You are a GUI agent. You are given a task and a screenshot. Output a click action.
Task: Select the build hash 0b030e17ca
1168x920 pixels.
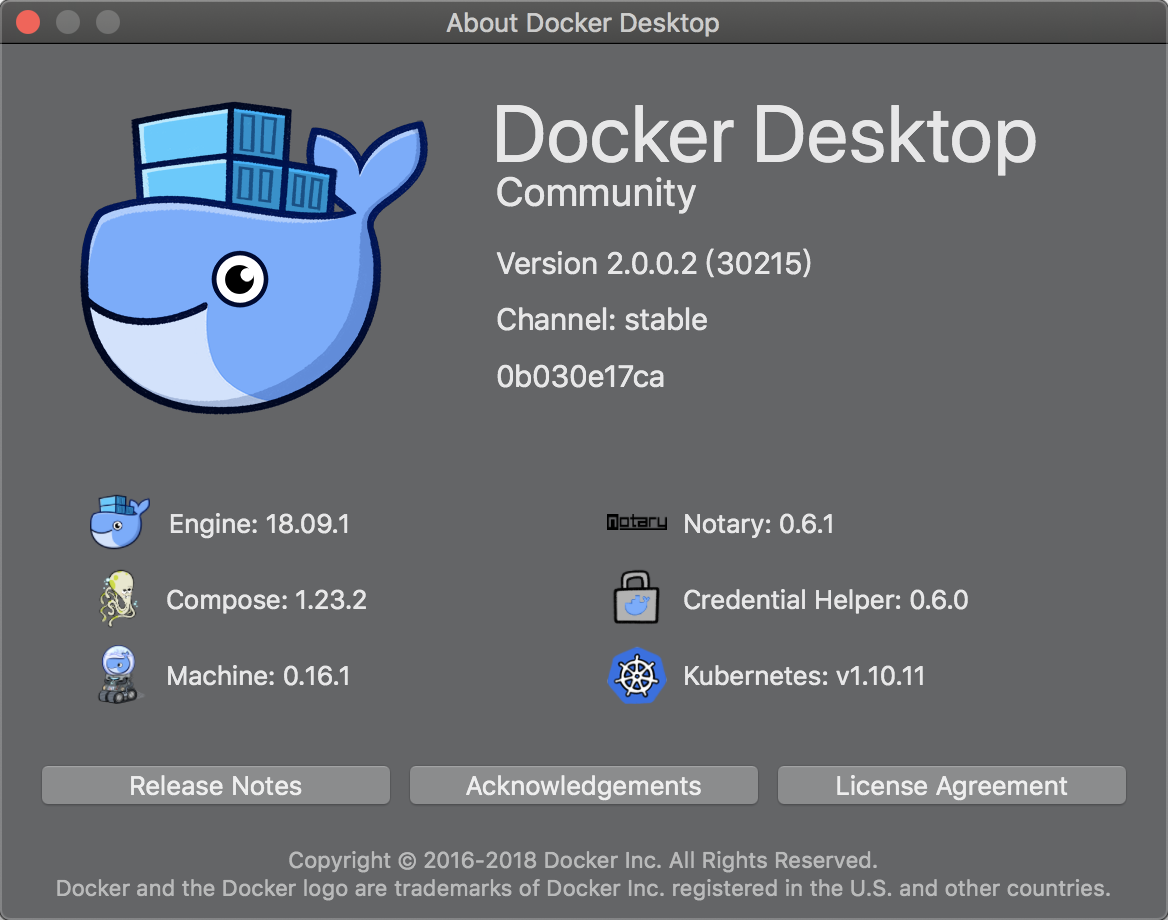click(580, 377)
